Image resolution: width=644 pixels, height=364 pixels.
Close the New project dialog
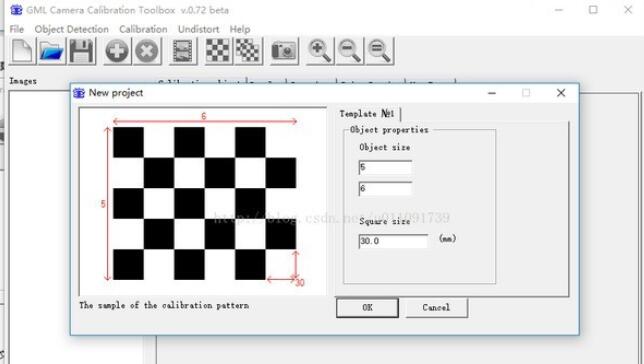click(x=561, y=93)
